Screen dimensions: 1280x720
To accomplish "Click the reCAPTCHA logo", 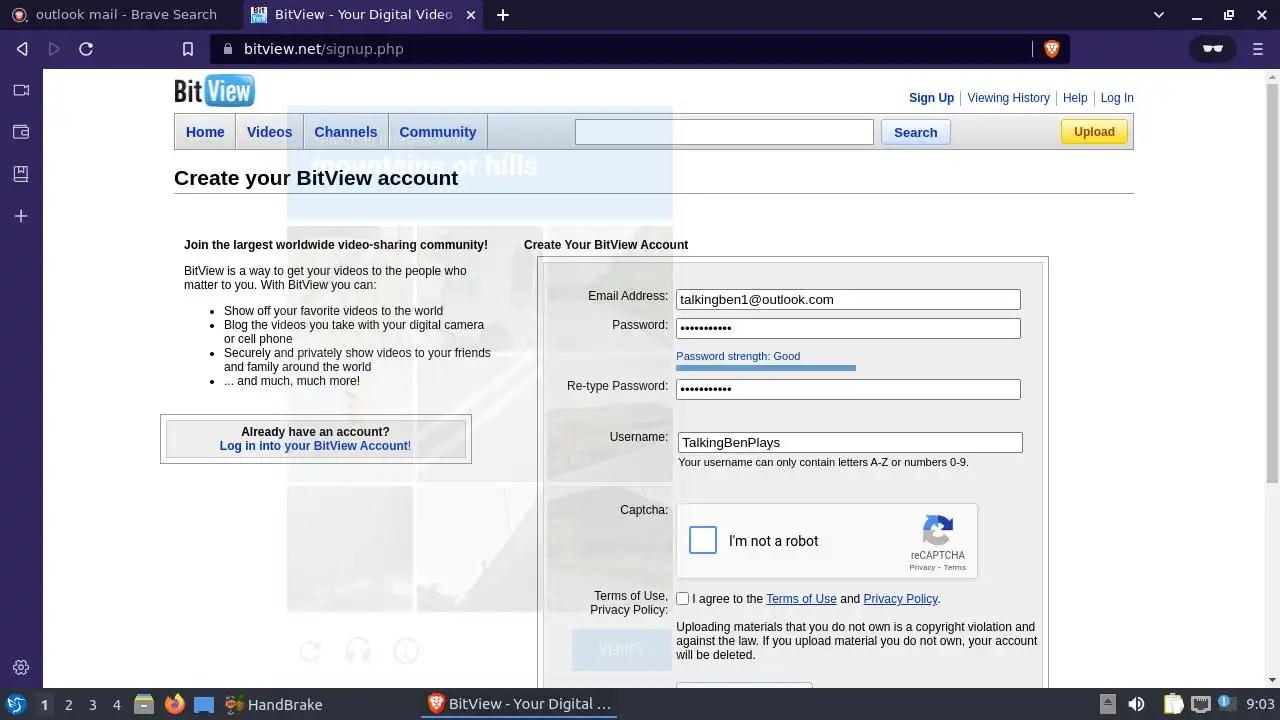I will 937,530.
